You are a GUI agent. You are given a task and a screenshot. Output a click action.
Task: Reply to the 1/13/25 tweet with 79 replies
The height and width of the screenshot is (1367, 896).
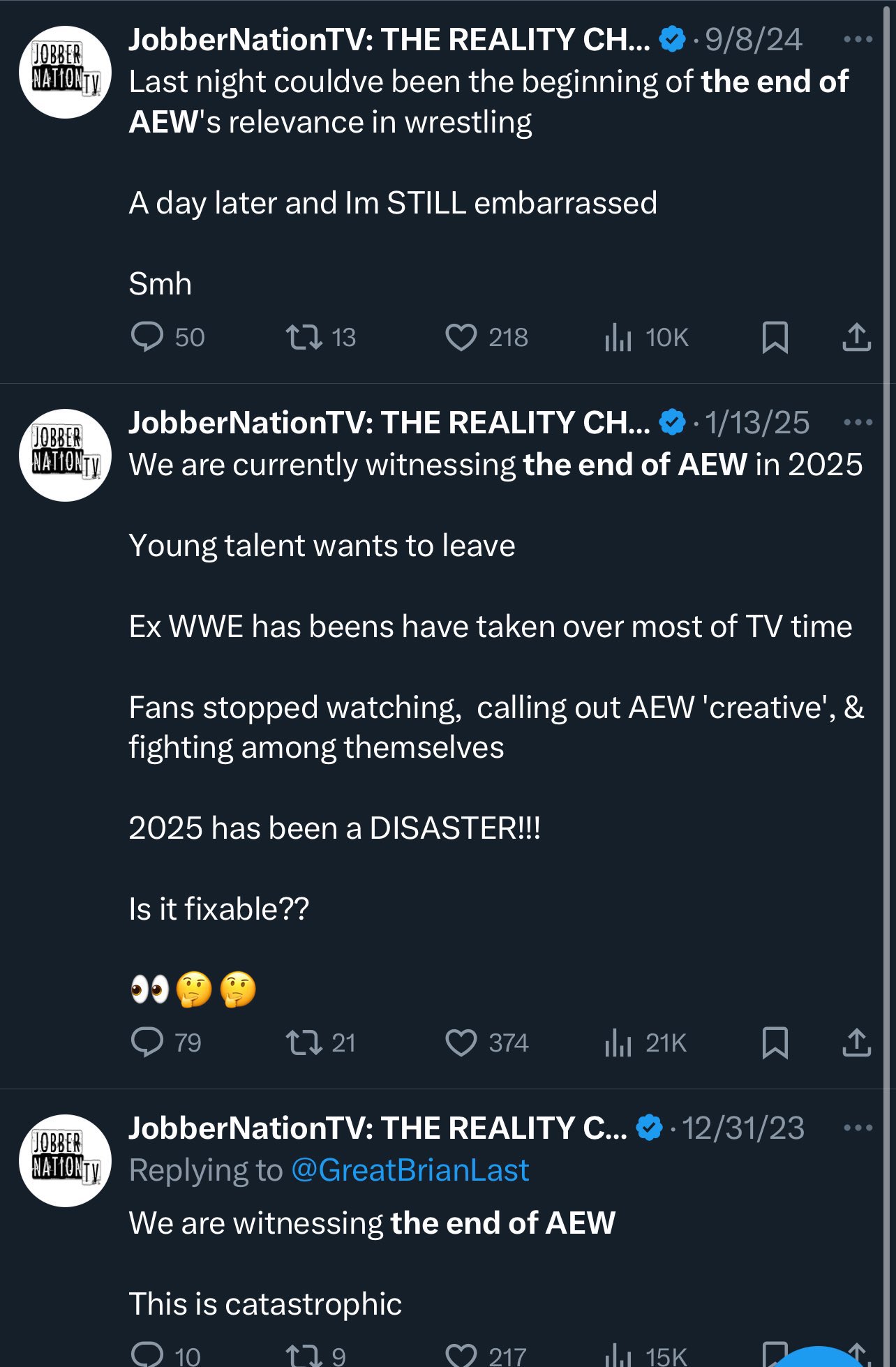[147, 1043]
